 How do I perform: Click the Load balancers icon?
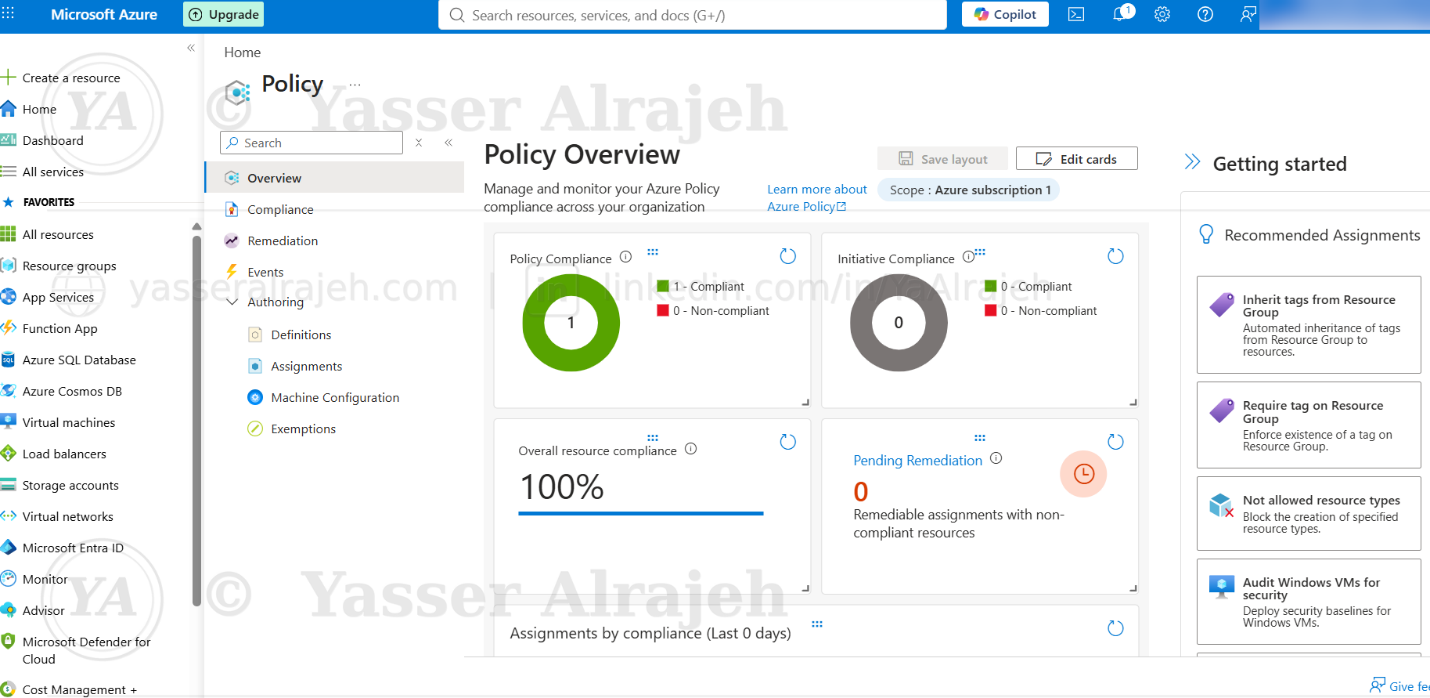(x=8, y=454)
